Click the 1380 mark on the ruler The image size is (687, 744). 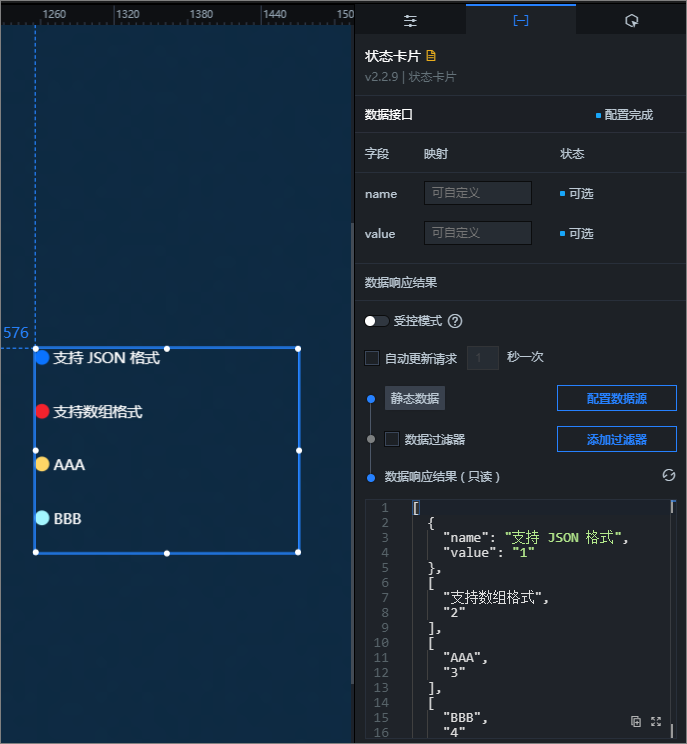click(201, 14)
